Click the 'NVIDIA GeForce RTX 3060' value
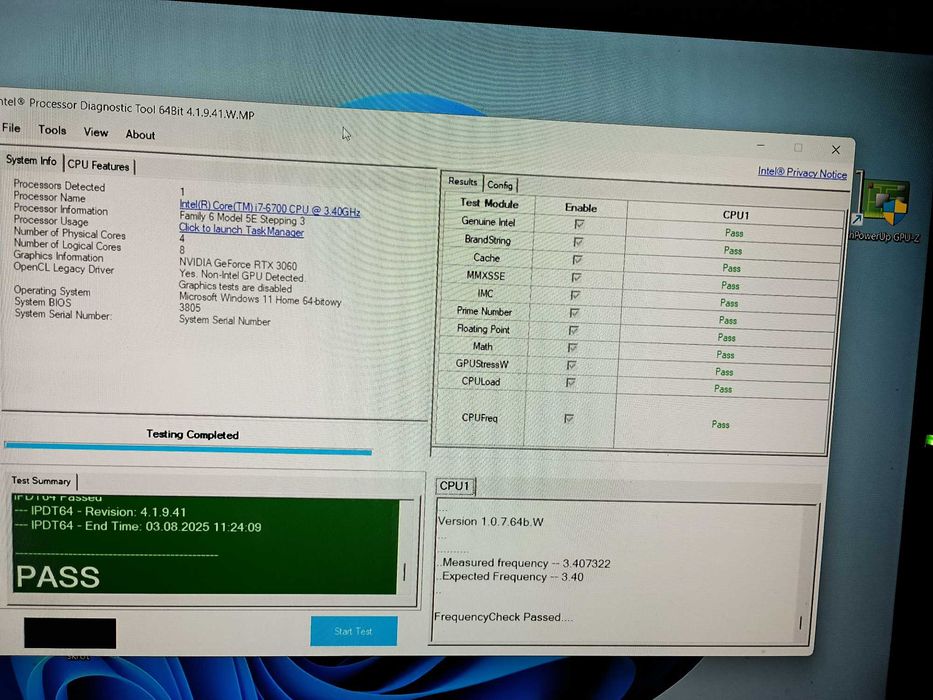Screen dimensions: 933x700 pos(238,265)
